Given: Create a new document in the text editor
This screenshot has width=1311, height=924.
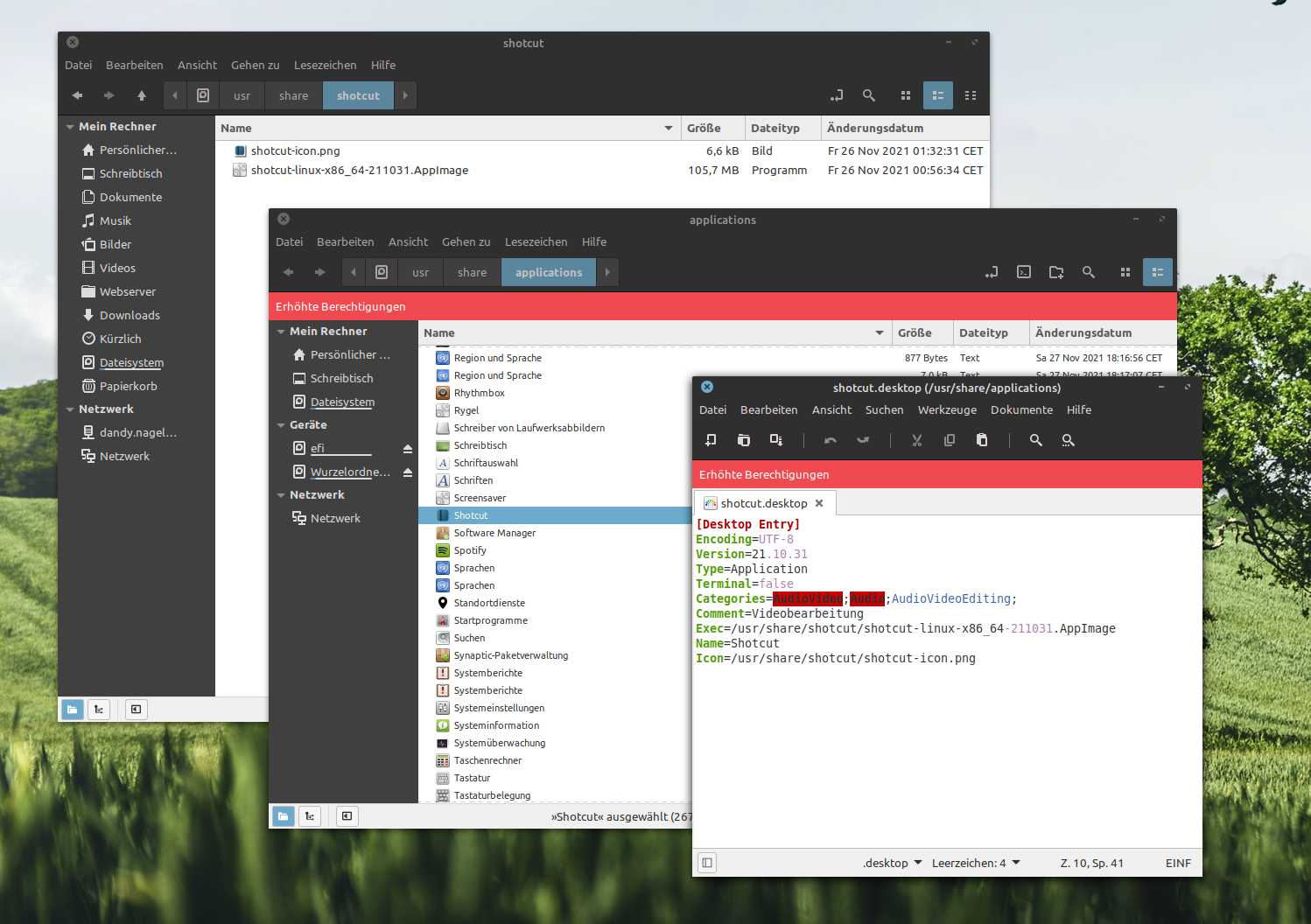Looking at the screenshot, I should (711, 440).
